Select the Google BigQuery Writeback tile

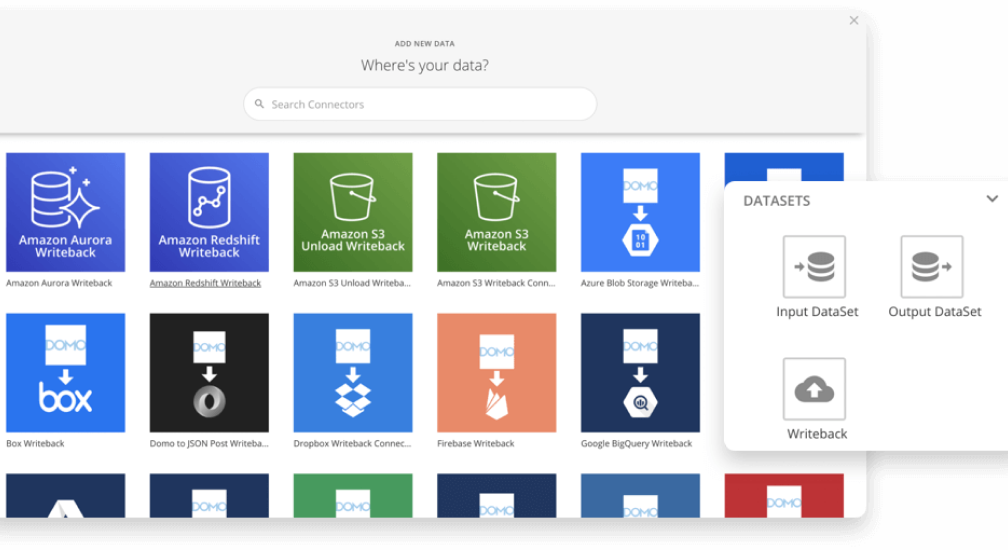[640, 373]
